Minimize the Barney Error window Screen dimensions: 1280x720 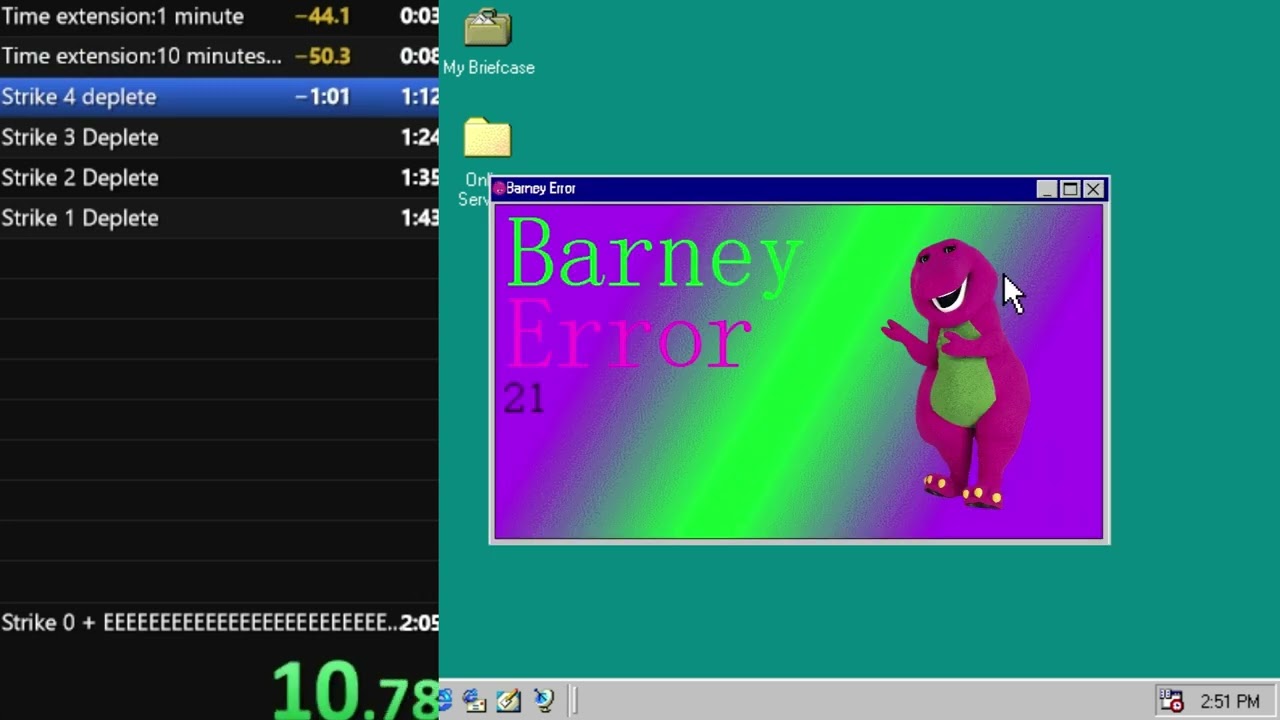1047,189
